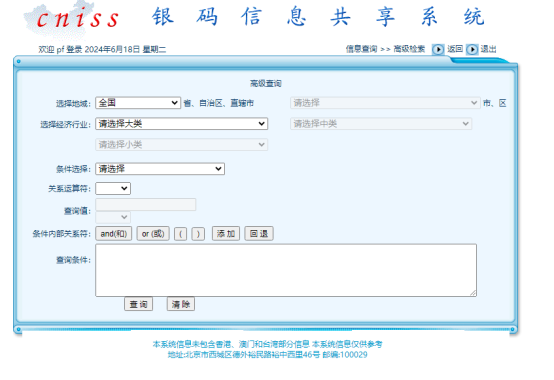
Task: Grab the resize handle of 查询条件 box
Action: click(x=473, y=293)
